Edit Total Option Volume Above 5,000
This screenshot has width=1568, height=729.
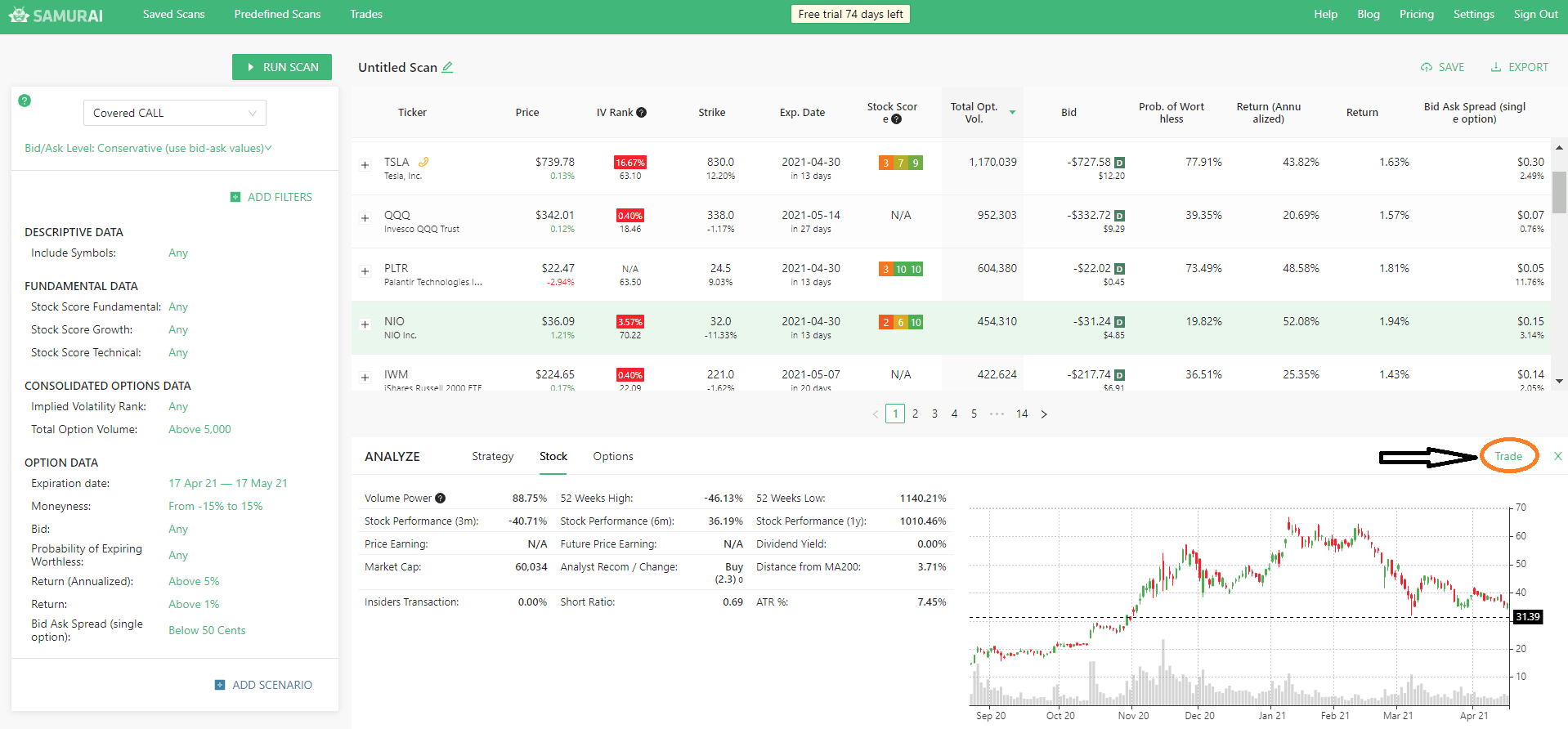[199, 429]
